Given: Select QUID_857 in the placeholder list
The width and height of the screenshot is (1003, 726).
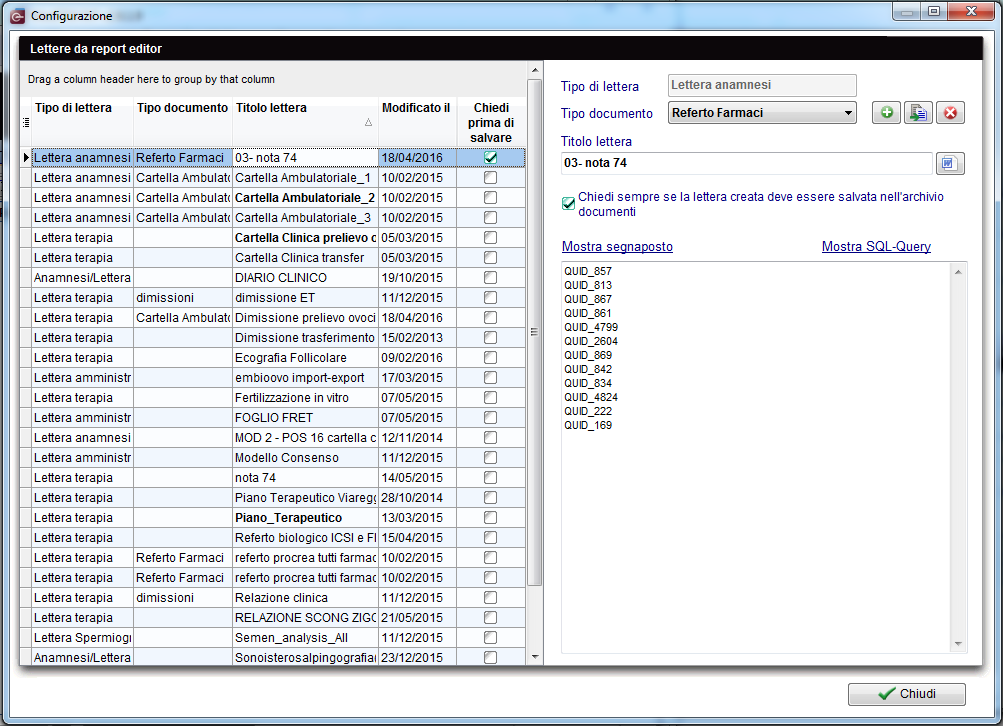Looking at the screenshot, I should pyautogui.click(x=588, y=271).
